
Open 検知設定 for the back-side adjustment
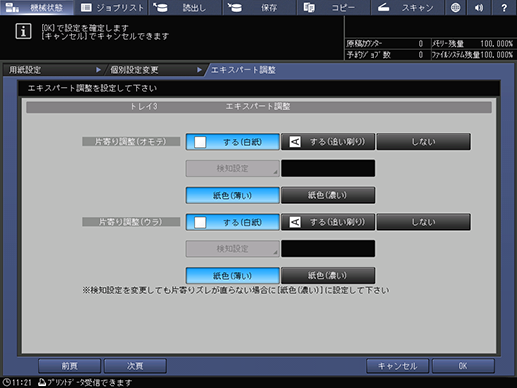click(233, 249)
